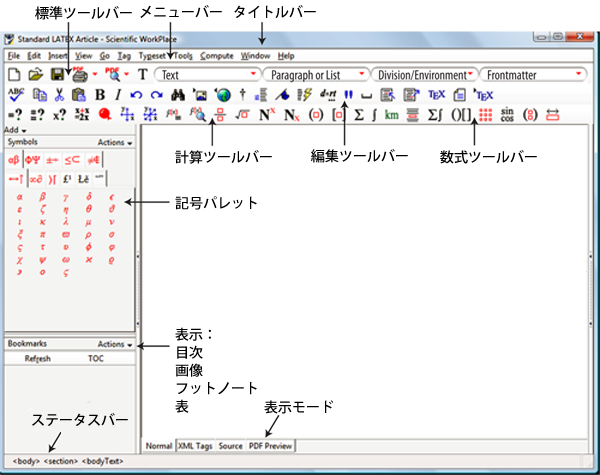
Task: Insert a subscript with the N subscript icon
Action: pos(292,114)
